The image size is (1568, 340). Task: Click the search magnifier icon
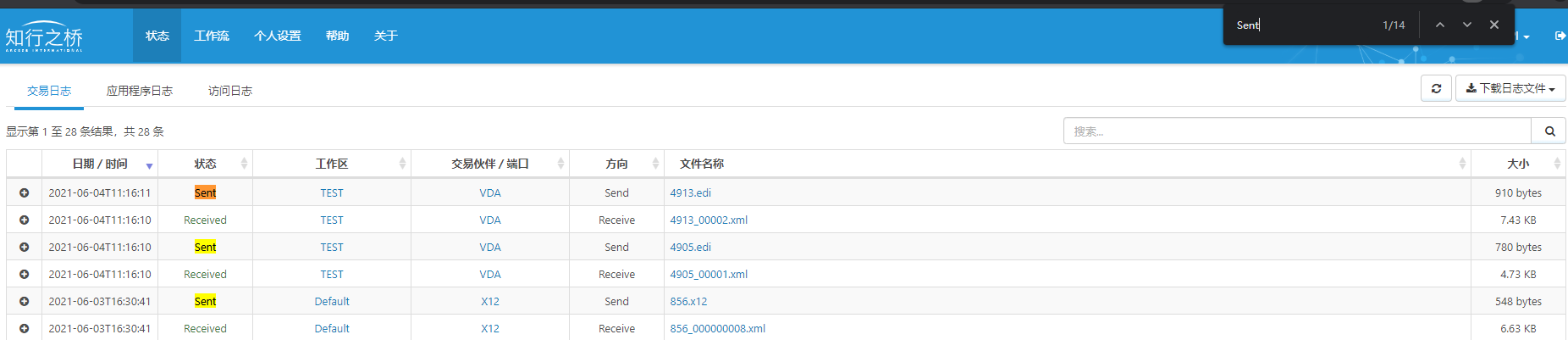click(x=1549, y=131)
